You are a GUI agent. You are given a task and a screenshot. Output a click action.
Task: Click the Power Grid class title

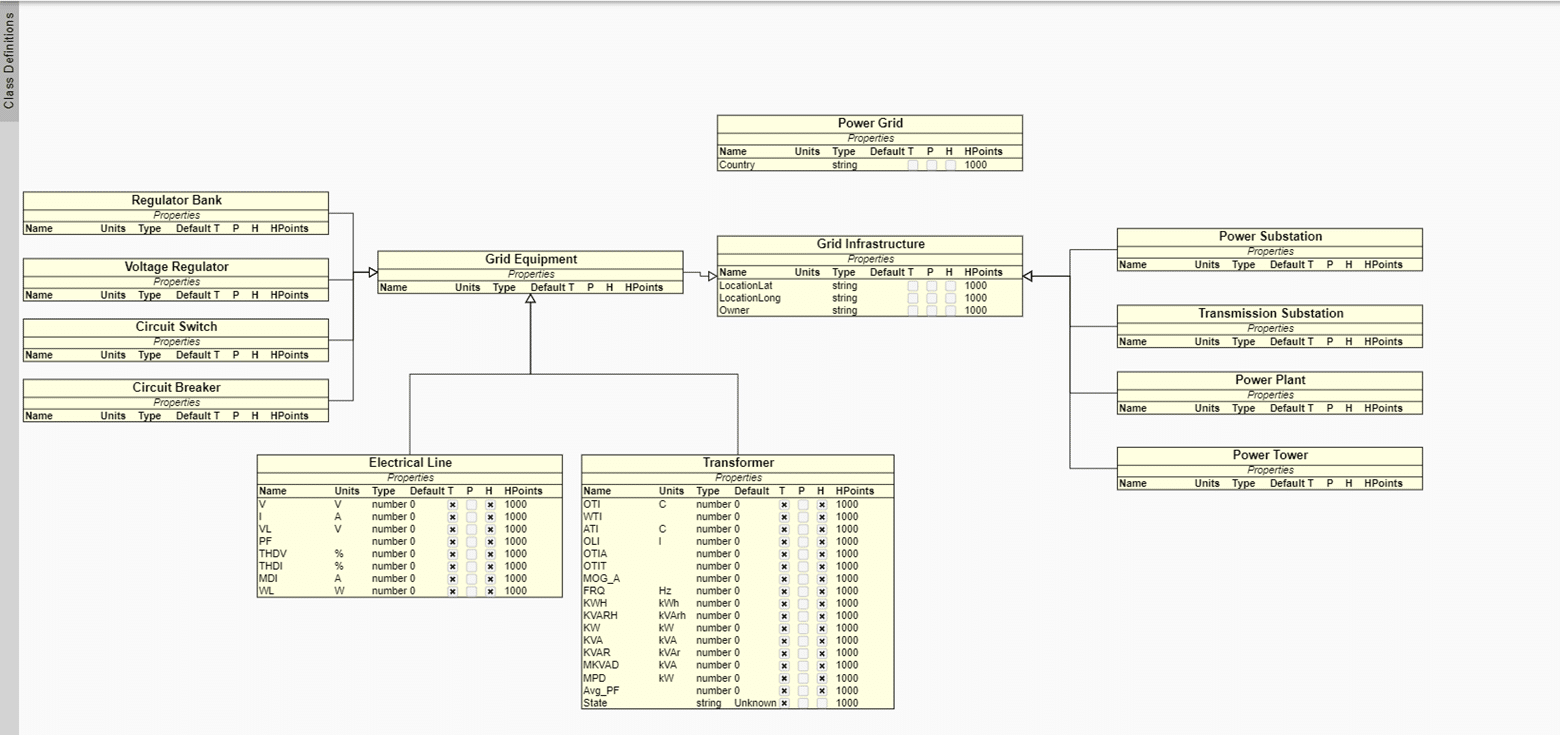click(868, 122)
